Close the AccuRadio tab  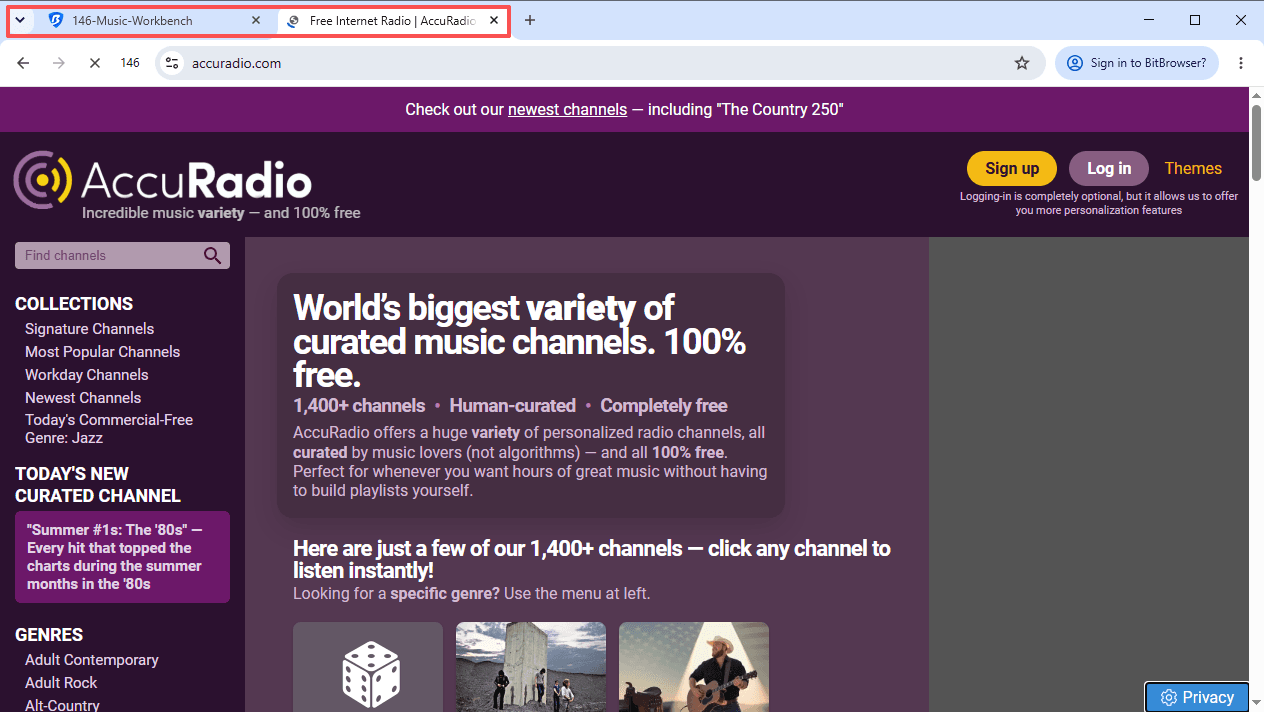(x=494, y=20)
